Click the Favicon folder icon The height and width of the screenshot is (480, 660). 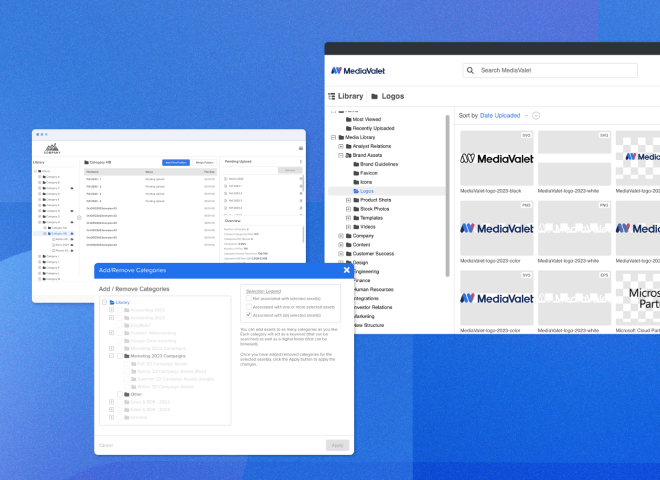[x=356, y=173]
